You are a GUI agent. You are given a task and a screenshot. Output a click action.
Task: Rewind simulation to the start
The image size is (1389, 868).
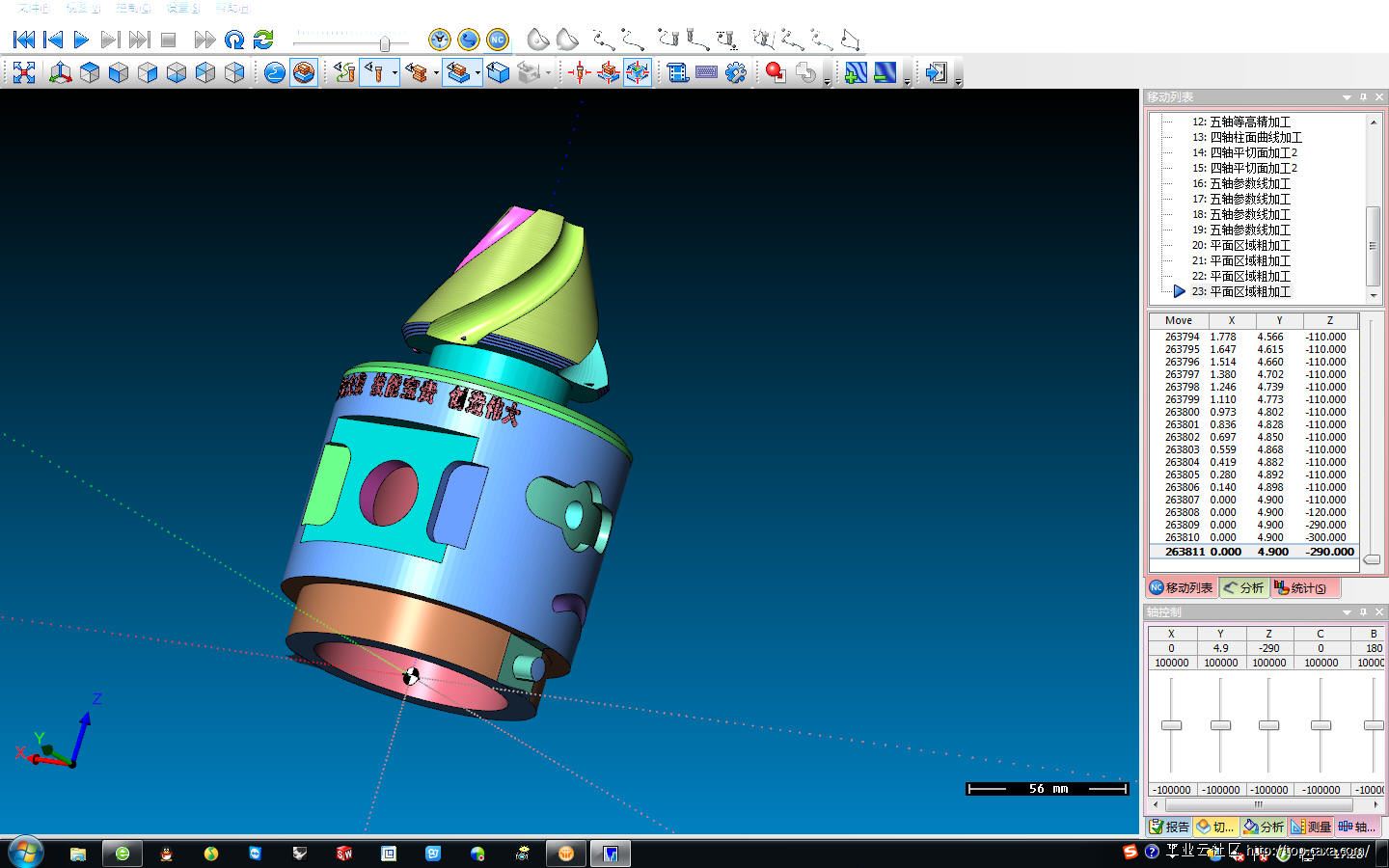coord(23,40)
